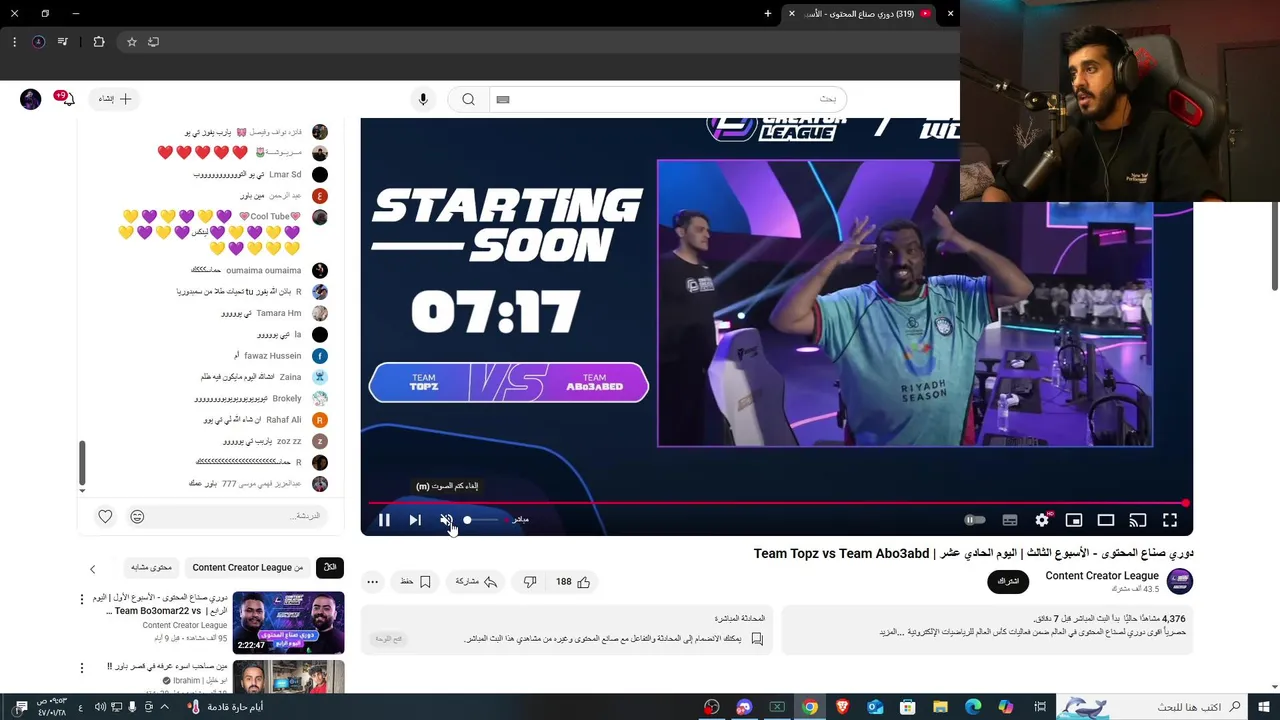Viewport: 1280px width, 720px height.
Task: Toggle autoplay switch in player
Action: coord(975,520)
